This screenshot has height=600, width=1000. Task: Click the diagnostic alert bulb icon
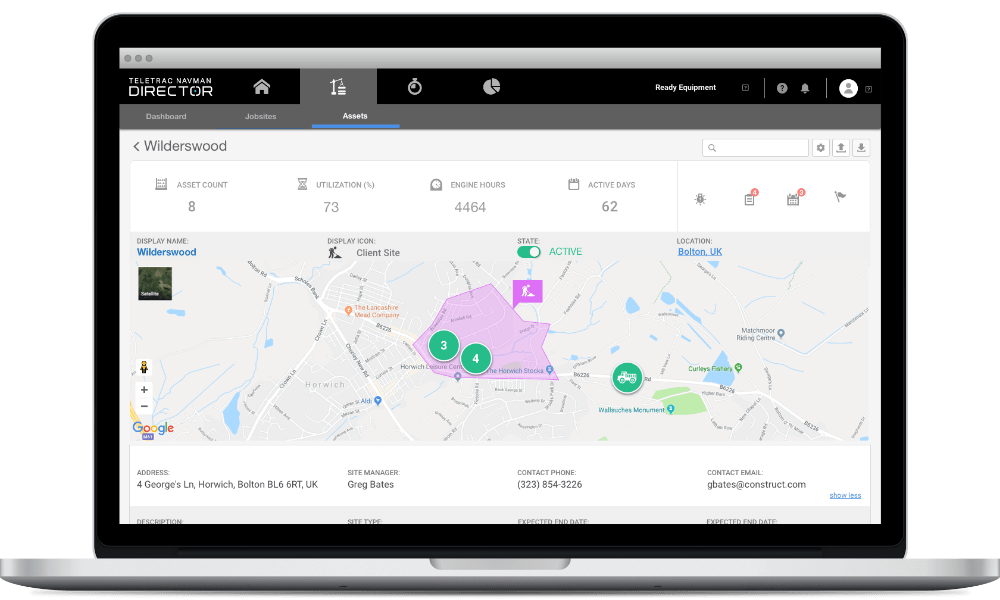tap(700, 198)
